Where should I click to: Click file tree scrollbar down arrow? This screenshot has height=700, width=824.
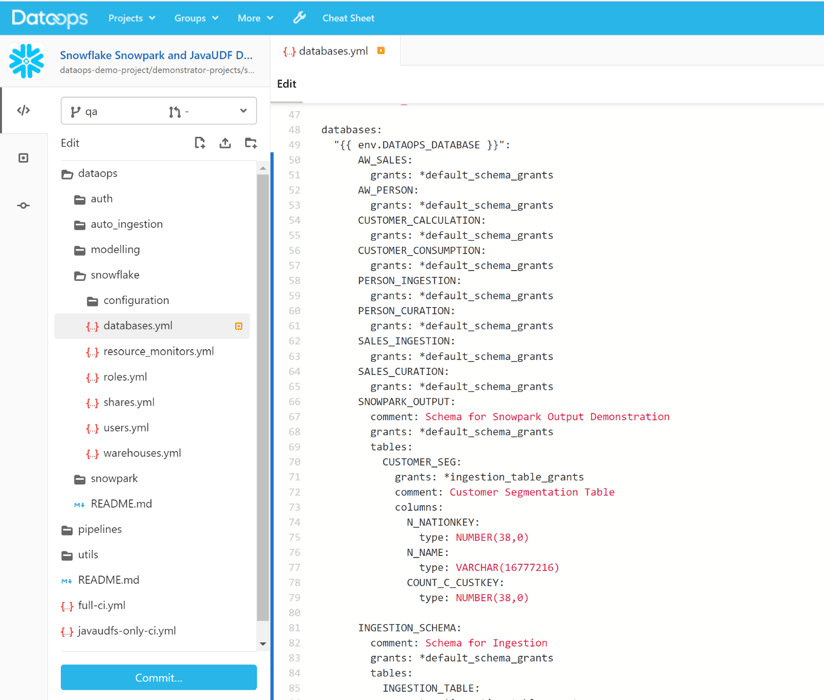263,643
